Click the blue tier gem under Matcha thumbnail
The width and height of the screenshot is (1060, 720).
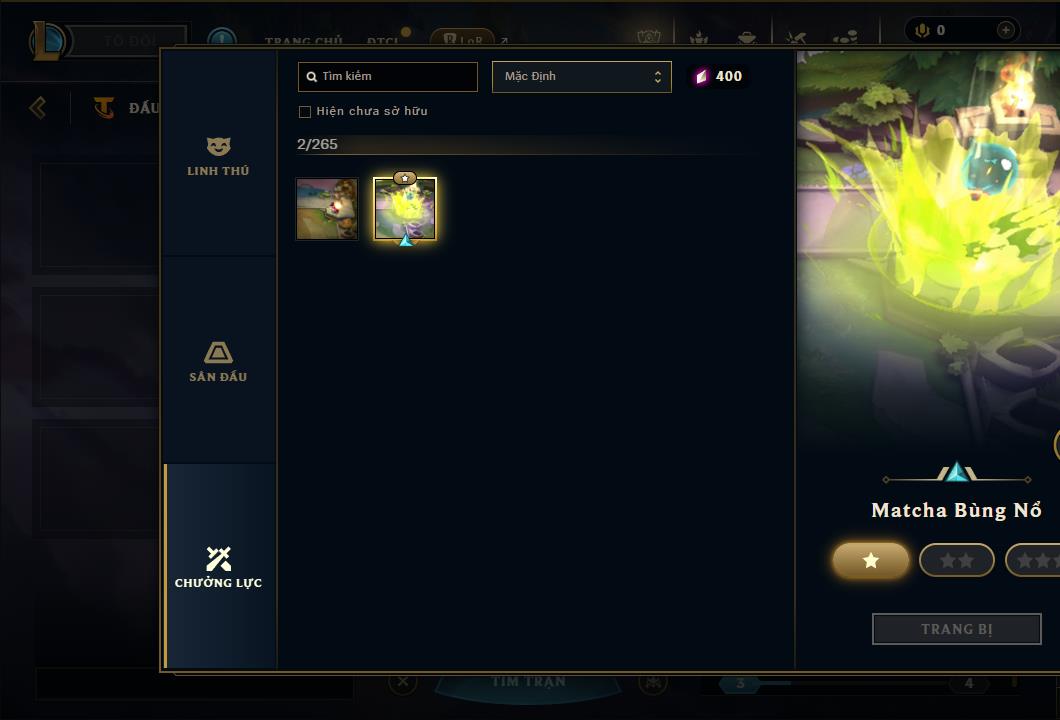coord(406,239)
